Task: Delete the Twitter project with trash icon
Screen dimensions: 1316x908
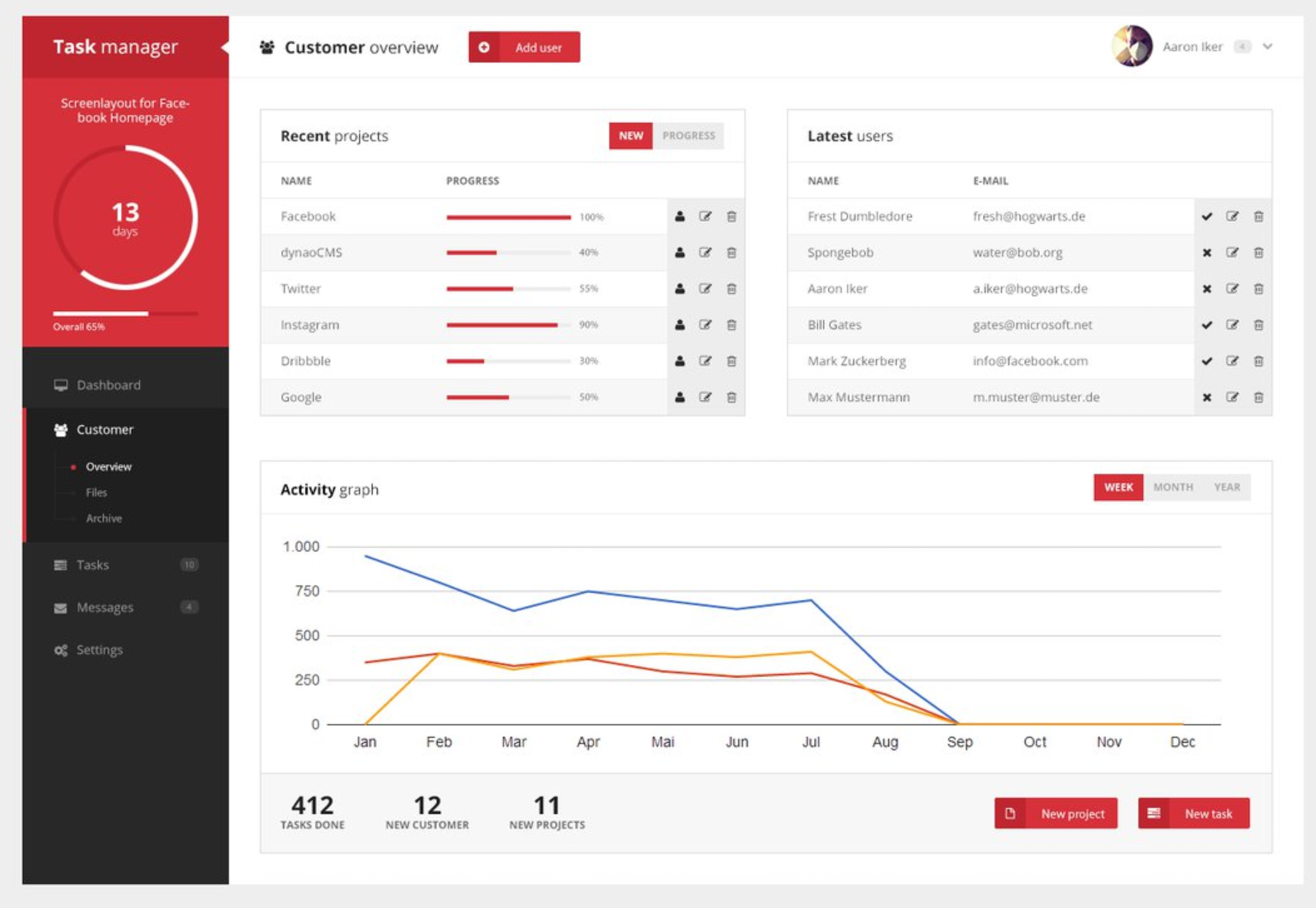Action: click(x=731, y=289)
